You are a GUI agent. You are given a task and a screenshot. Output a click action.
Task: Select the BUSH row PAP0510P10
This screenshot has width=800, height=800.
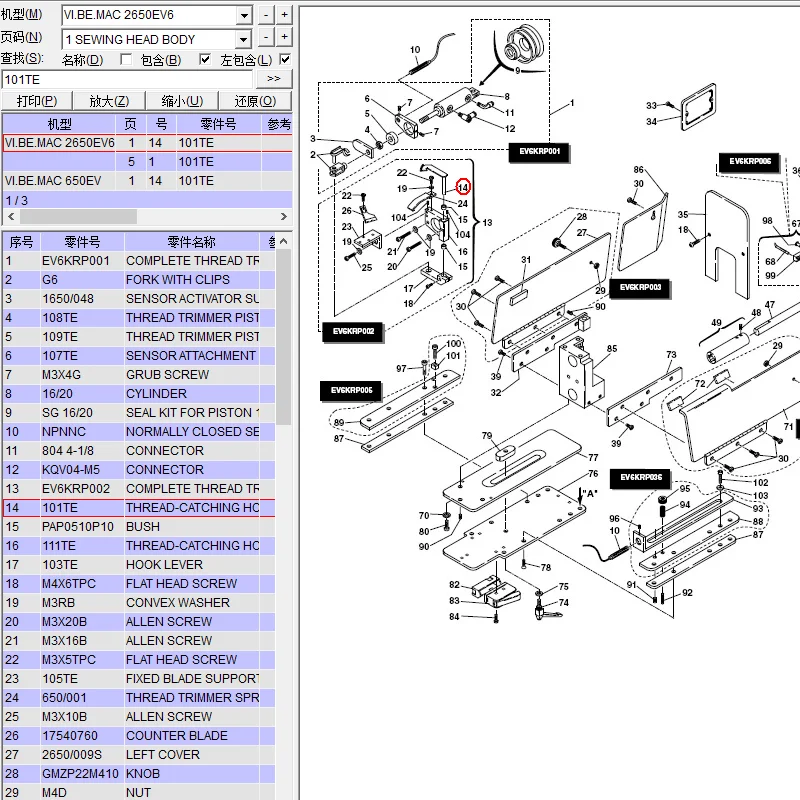click(x=139, y=527)
